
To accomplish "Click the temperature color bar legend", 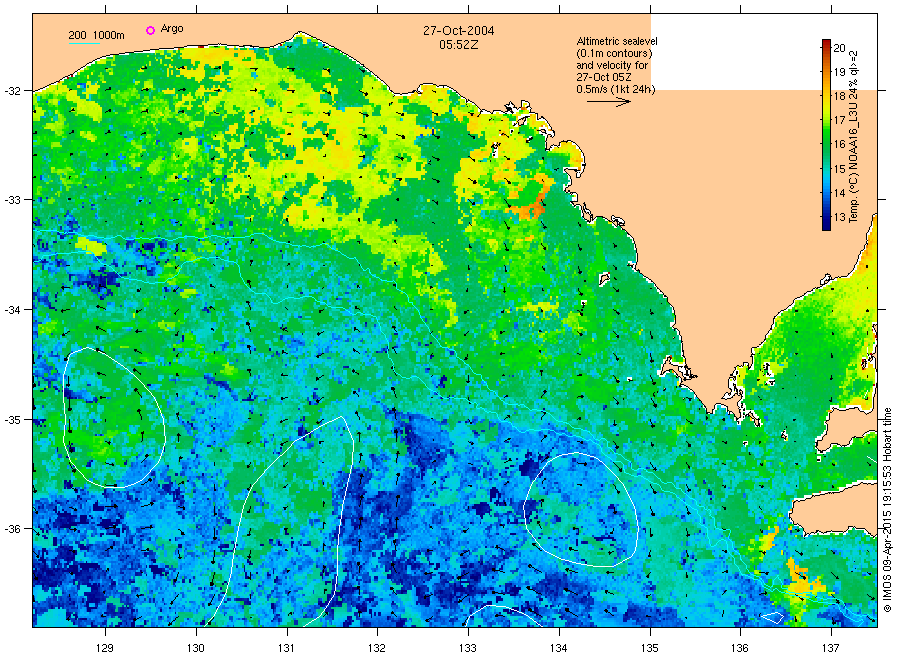I will (x=826, y=135).
